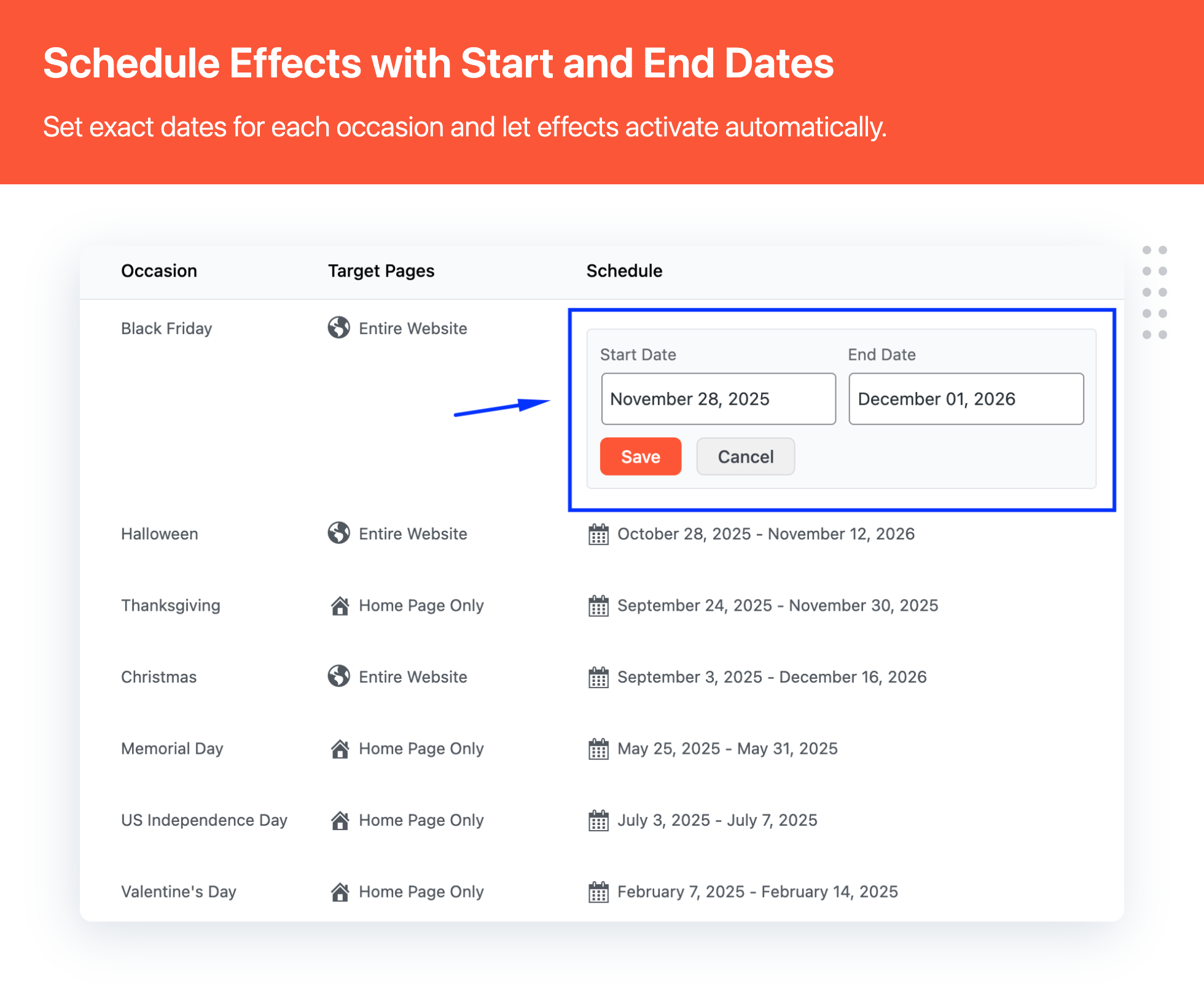Image resolution: width=1204 pixels, height=983 pixels.
Task: Click the globe icon in the Christmas row
Action: pyautogui.click(x=338, y=676)
